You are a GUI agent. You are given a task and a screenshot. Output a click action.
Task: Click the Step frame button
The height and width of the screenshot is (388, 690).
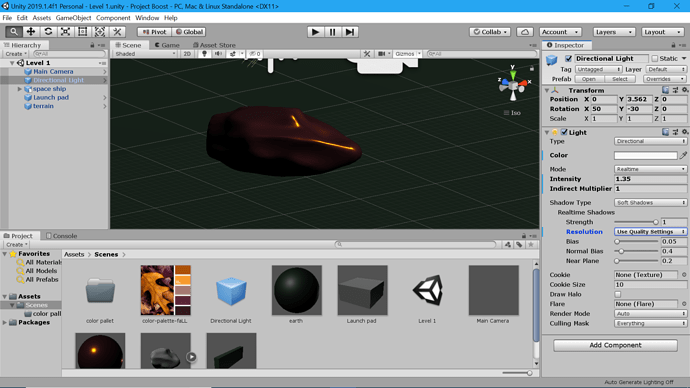pos(349,32)
